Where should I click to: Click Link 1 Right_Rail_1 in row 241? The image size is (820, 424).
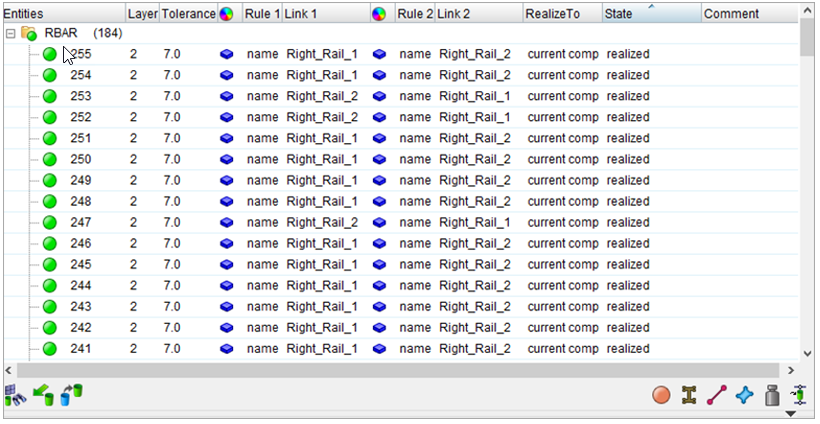pos(322,349)
